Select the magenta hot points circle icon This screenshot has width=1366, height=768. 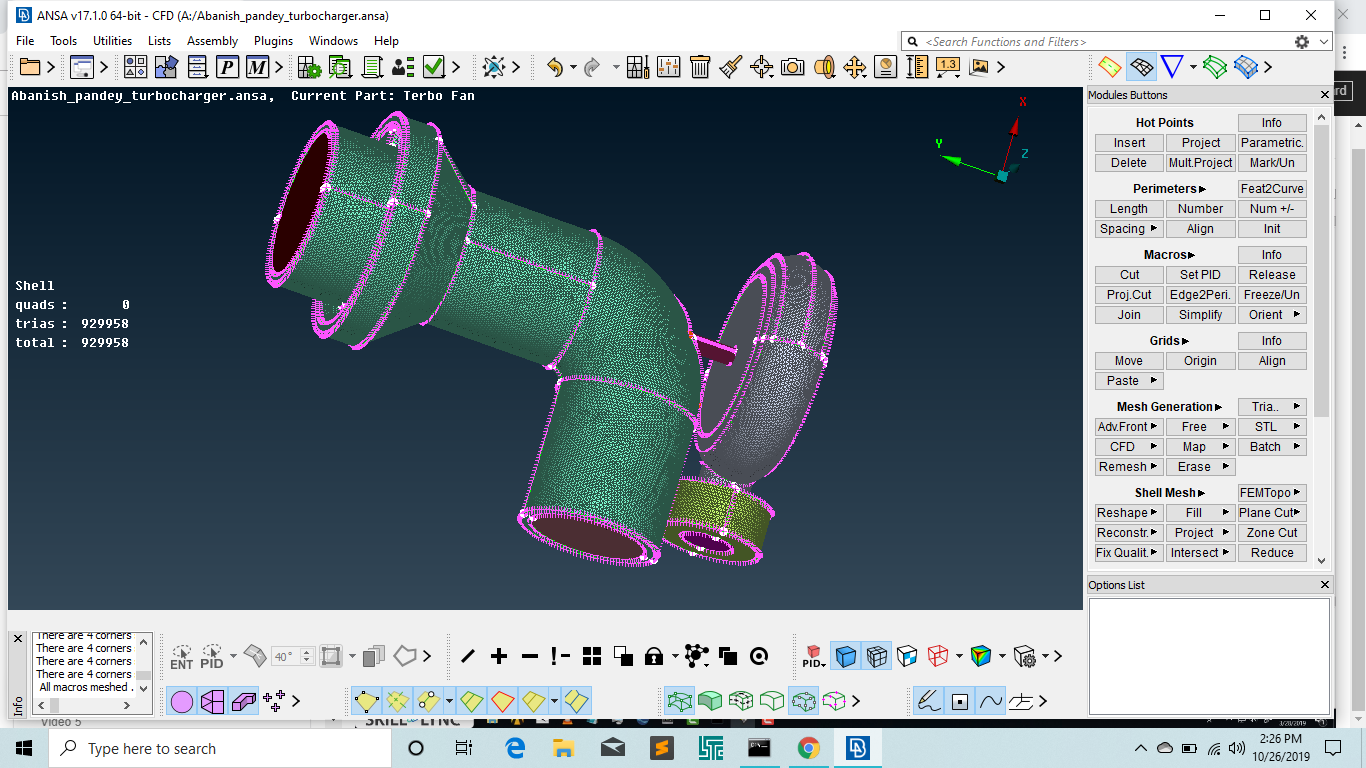coord(180,701)
